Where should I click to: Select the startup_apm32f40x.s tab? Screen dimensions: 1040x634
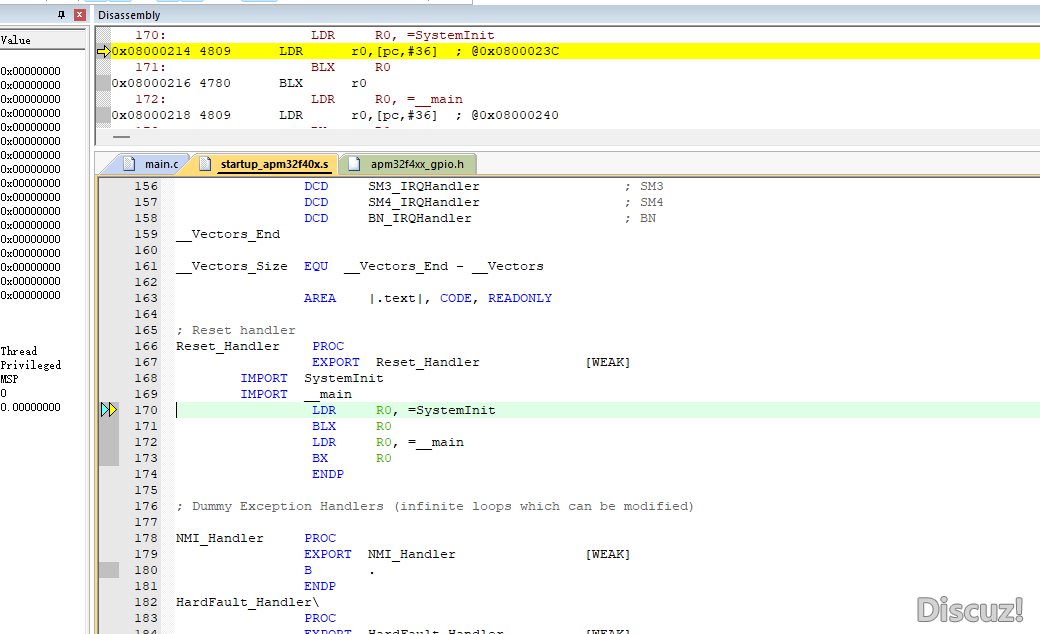coord(274,164)
